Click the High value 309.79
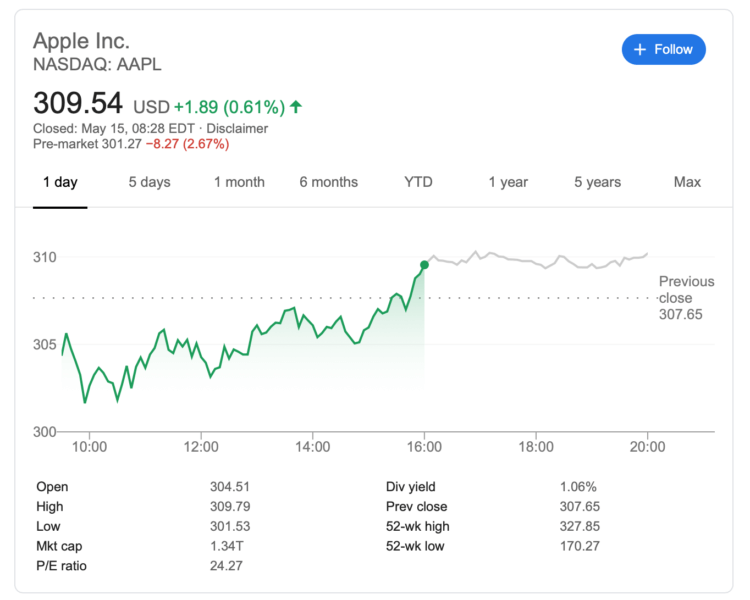 [x=230, y=507]
